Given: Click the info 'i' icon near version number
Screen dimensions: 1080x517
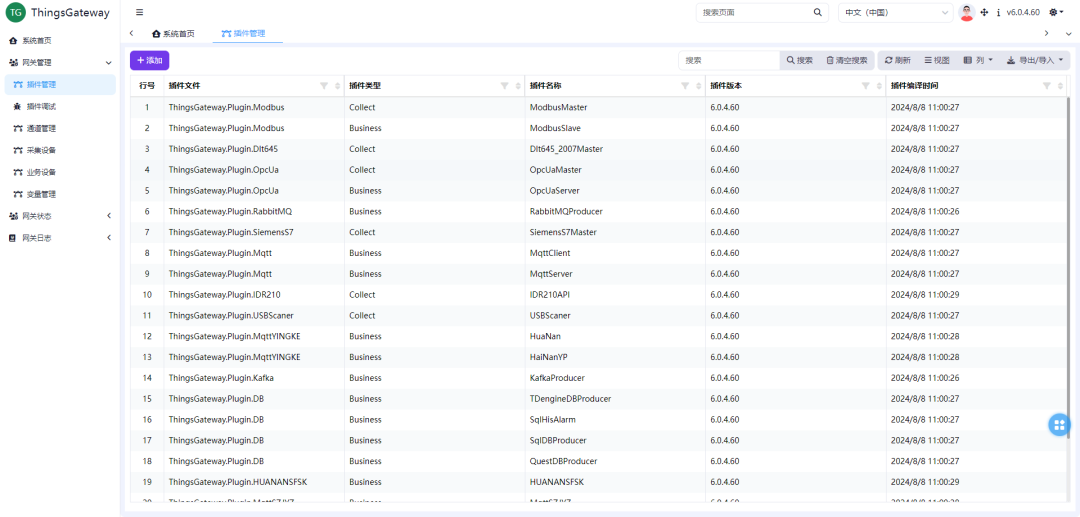Looking at the screenshot, I should tap(998, 13).
